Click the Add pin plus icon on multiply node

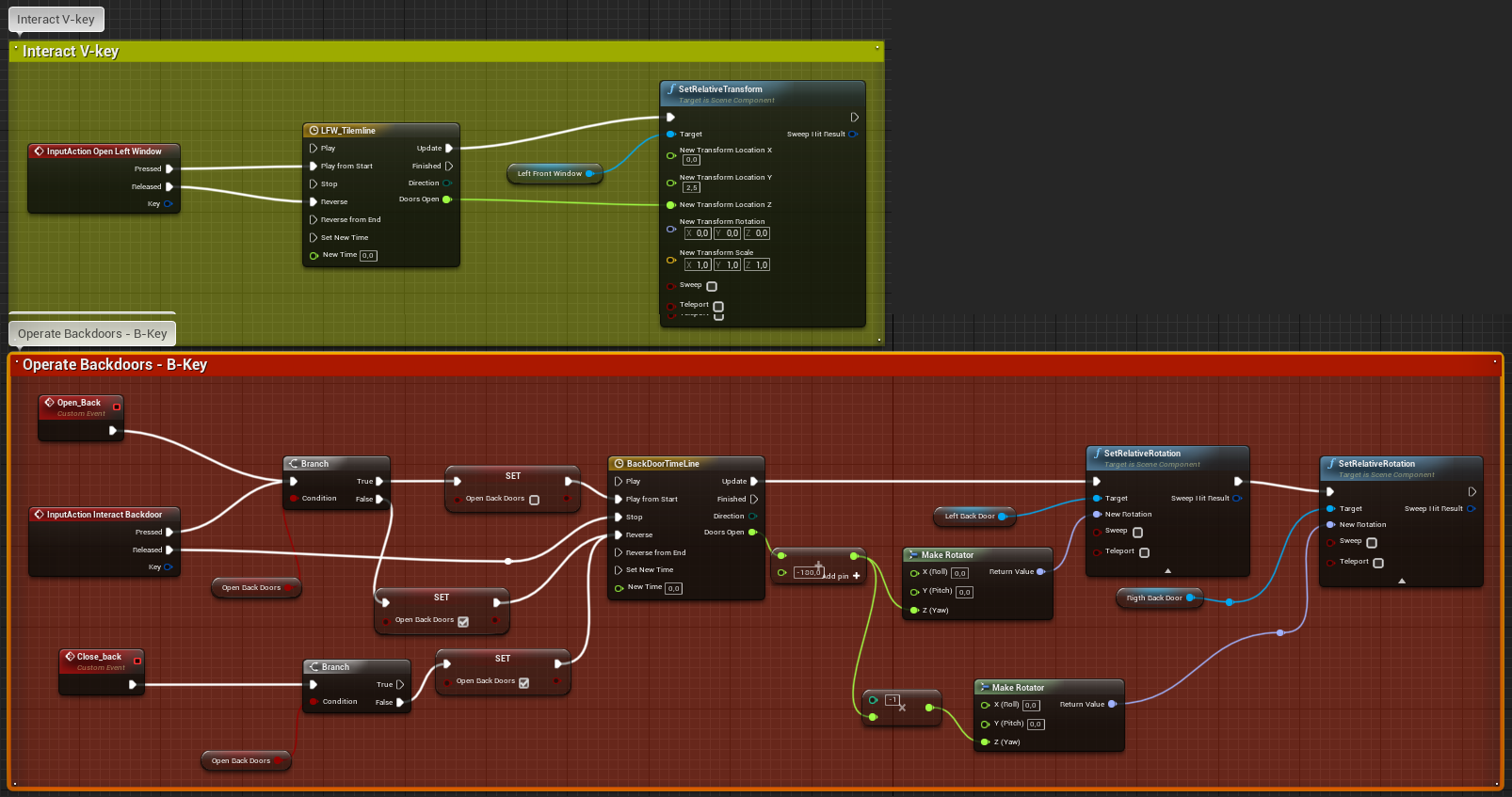coord(857,576)
